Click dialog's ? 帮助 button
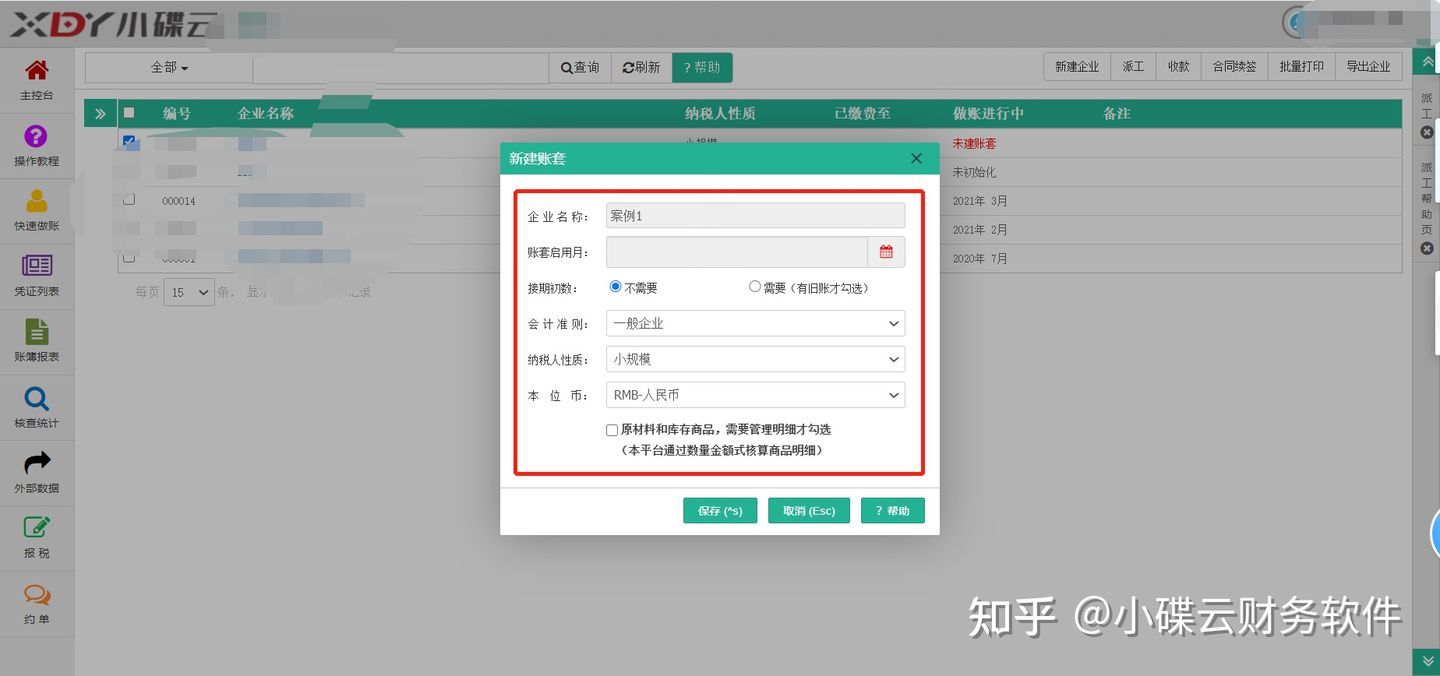 893,511
